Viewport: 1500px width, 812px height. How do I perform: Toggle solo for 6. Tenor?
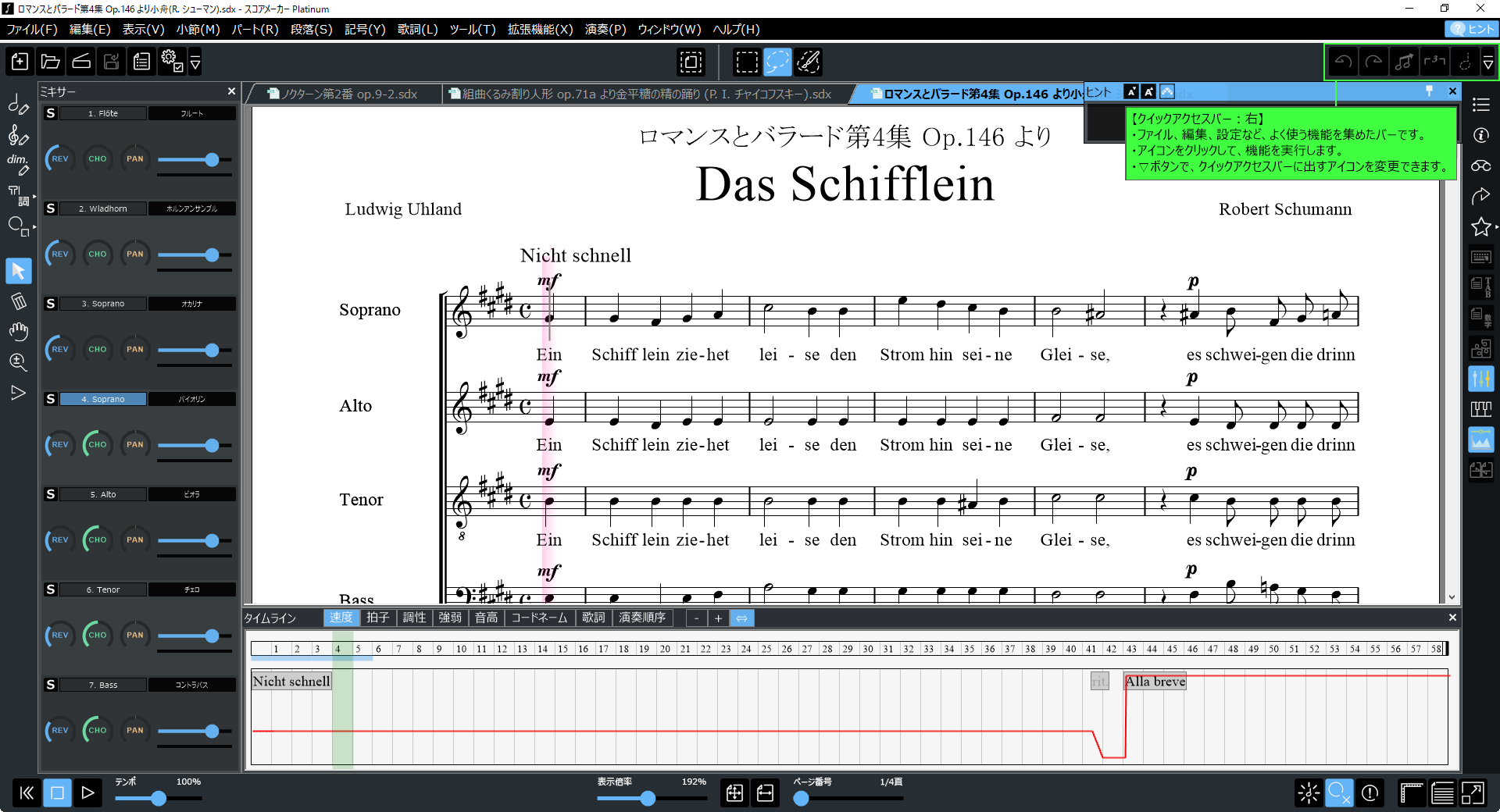pyautogui.click(x=51, y=589)
